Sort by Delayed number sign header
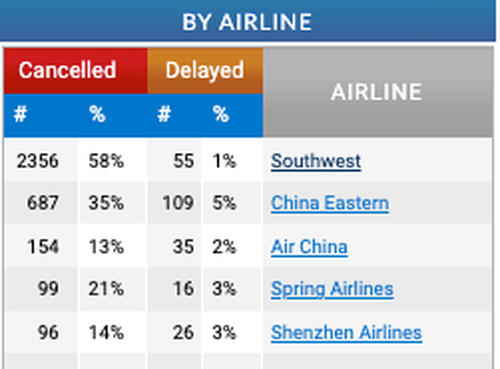 tap(164, 114)
